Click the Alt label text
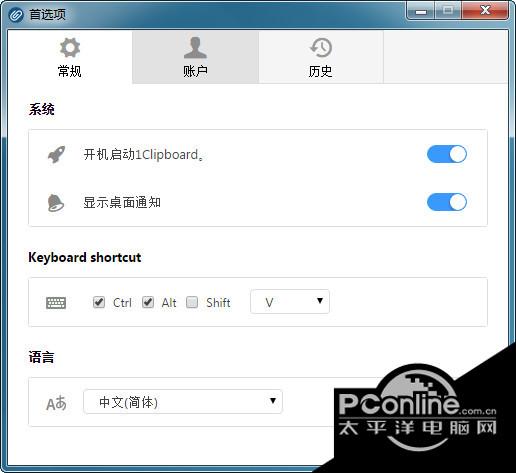 [169, 303]
